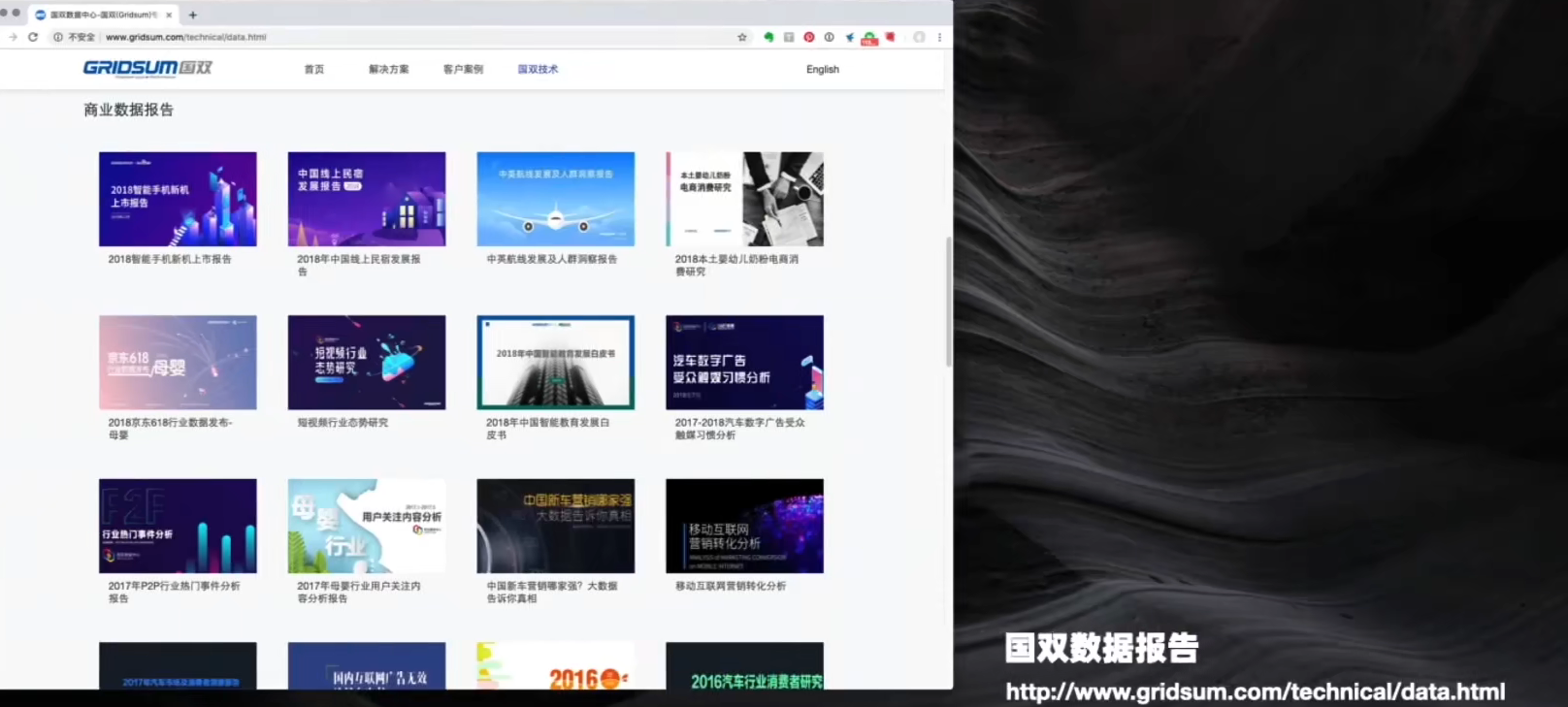Image resolution: width=1568 pixels, height=707 pixels.
Task: Click the 中美航线发展及人群洞察报告 title link
Action: (552, 259)
